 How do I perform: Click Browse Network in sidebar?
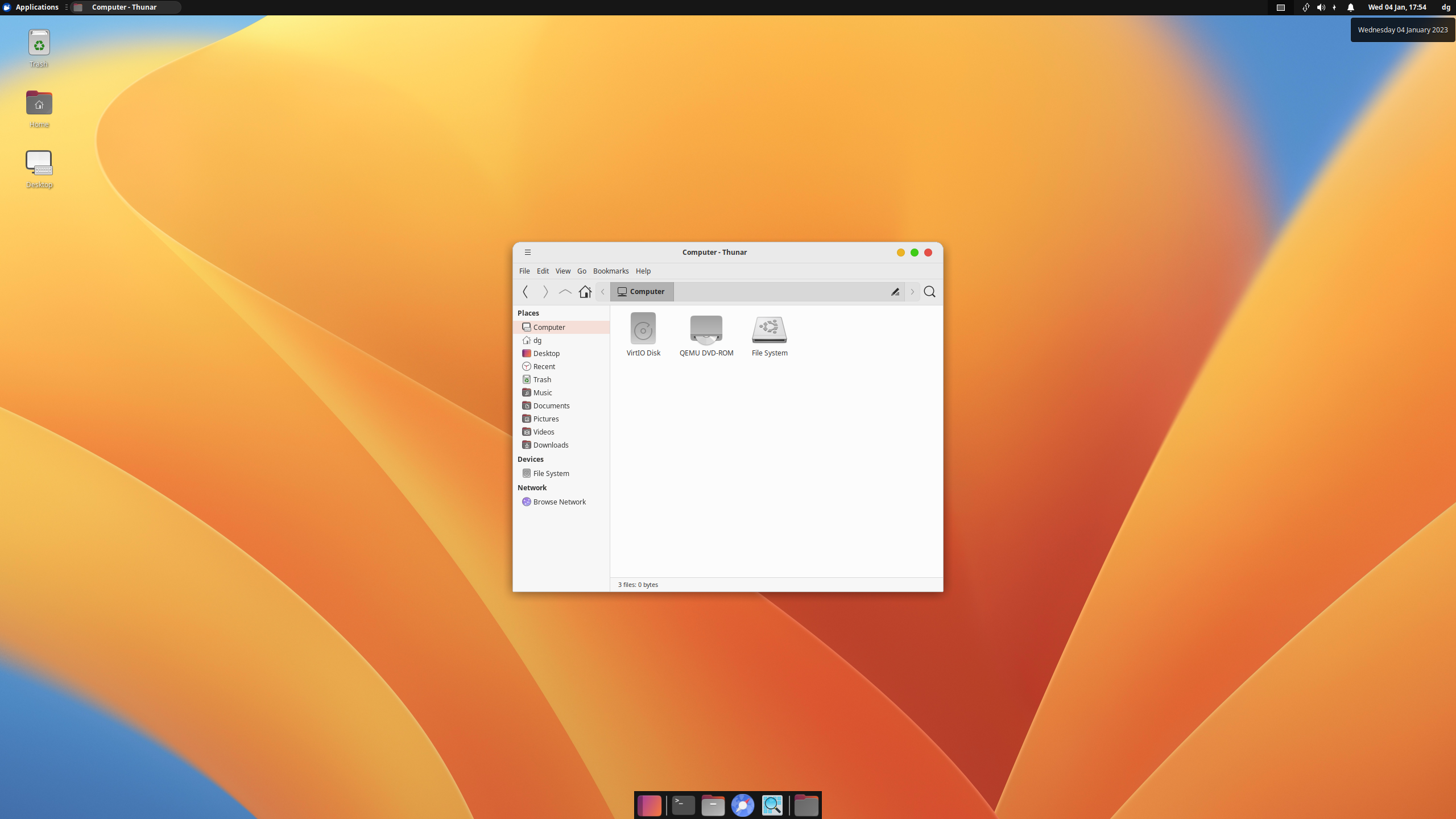tap(559, 501)
